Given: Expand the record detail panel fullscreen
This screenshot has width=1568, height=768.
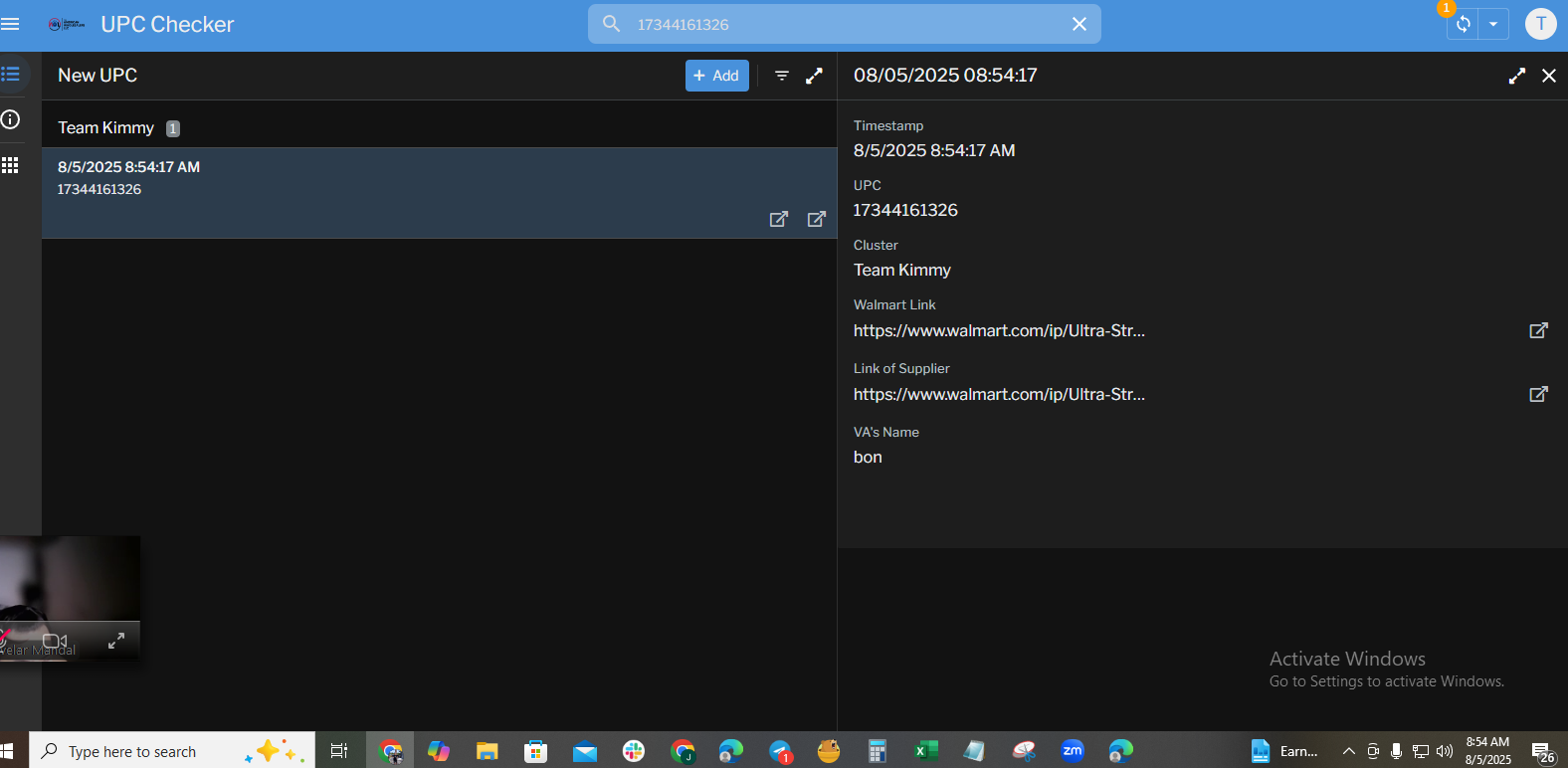Looking at the screenshot, I should click(1517, 76).
